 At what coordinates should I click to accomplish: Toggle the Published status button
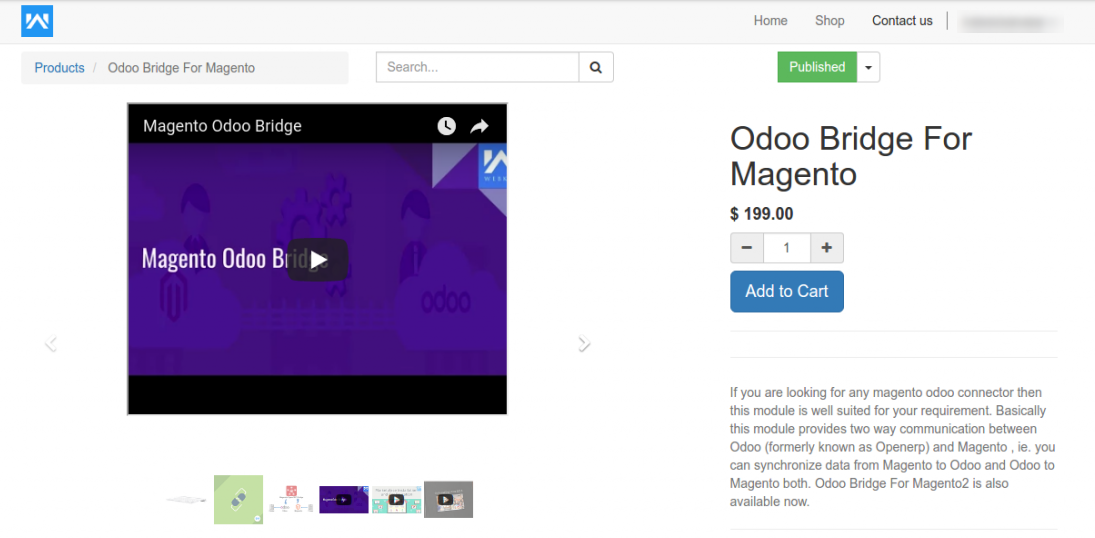pyautogui.click(x=817, y=67)
